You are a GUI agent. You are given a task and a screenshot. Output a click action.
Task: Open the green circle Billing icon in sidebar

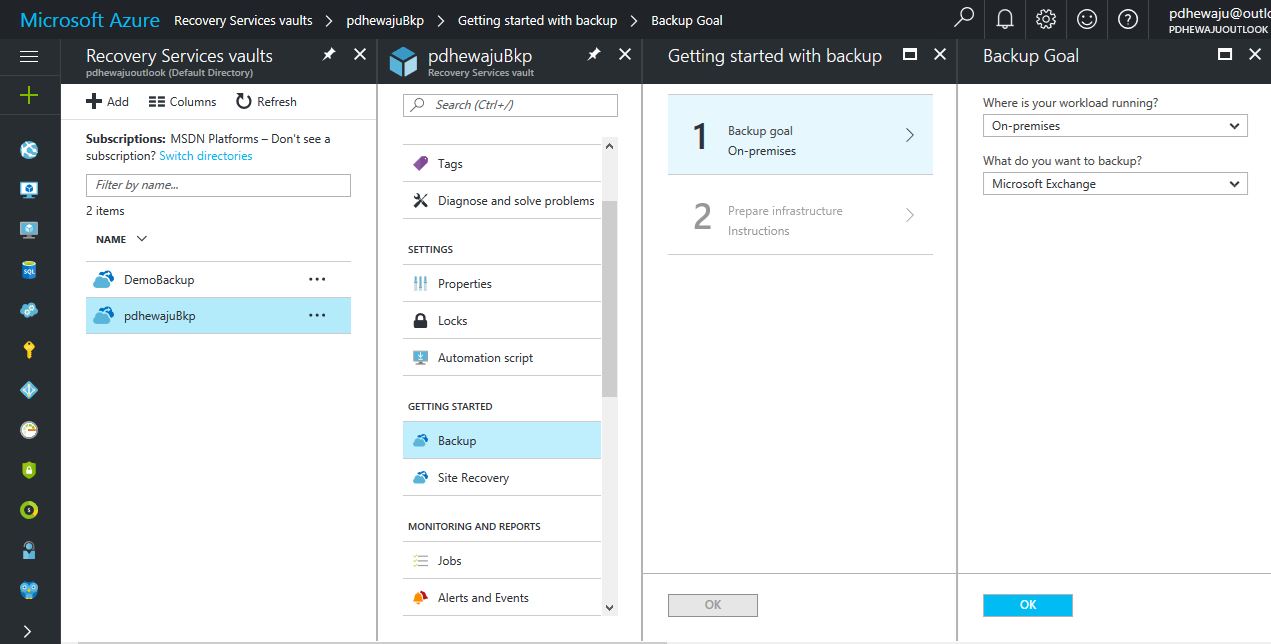(x=29, y=510)
